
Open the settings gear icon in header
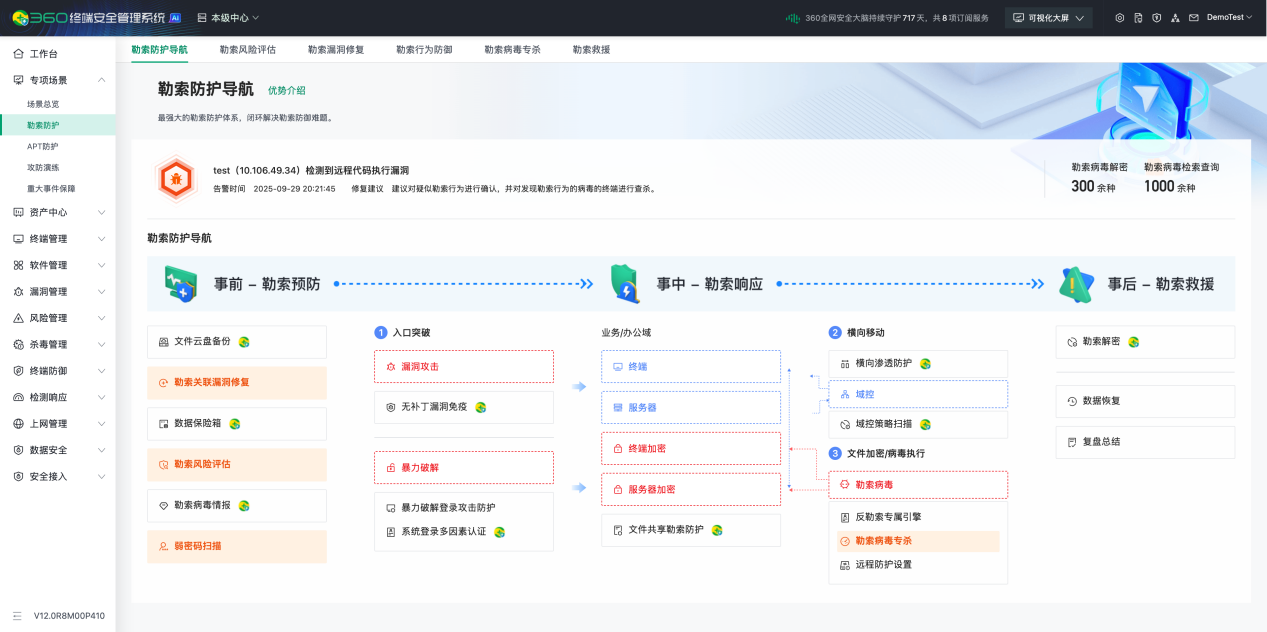tap(1119, 17)
